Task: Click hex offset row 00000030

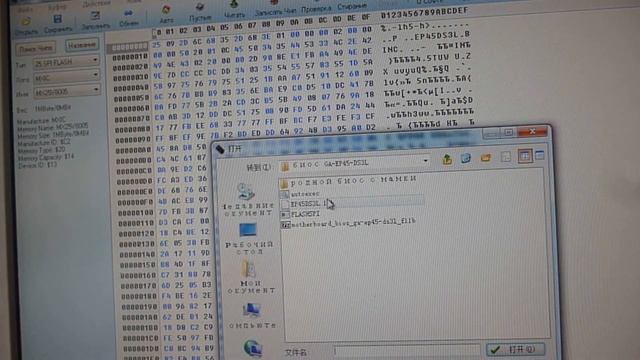Action: coord(131,78)
